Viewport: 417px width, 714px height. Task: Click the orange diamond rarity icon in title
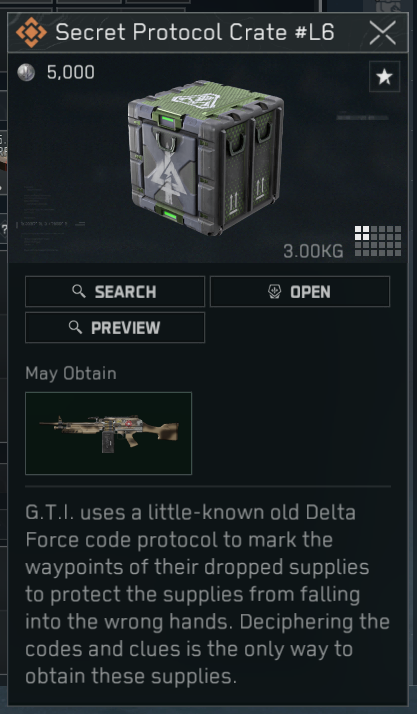(x=31, y=32)
